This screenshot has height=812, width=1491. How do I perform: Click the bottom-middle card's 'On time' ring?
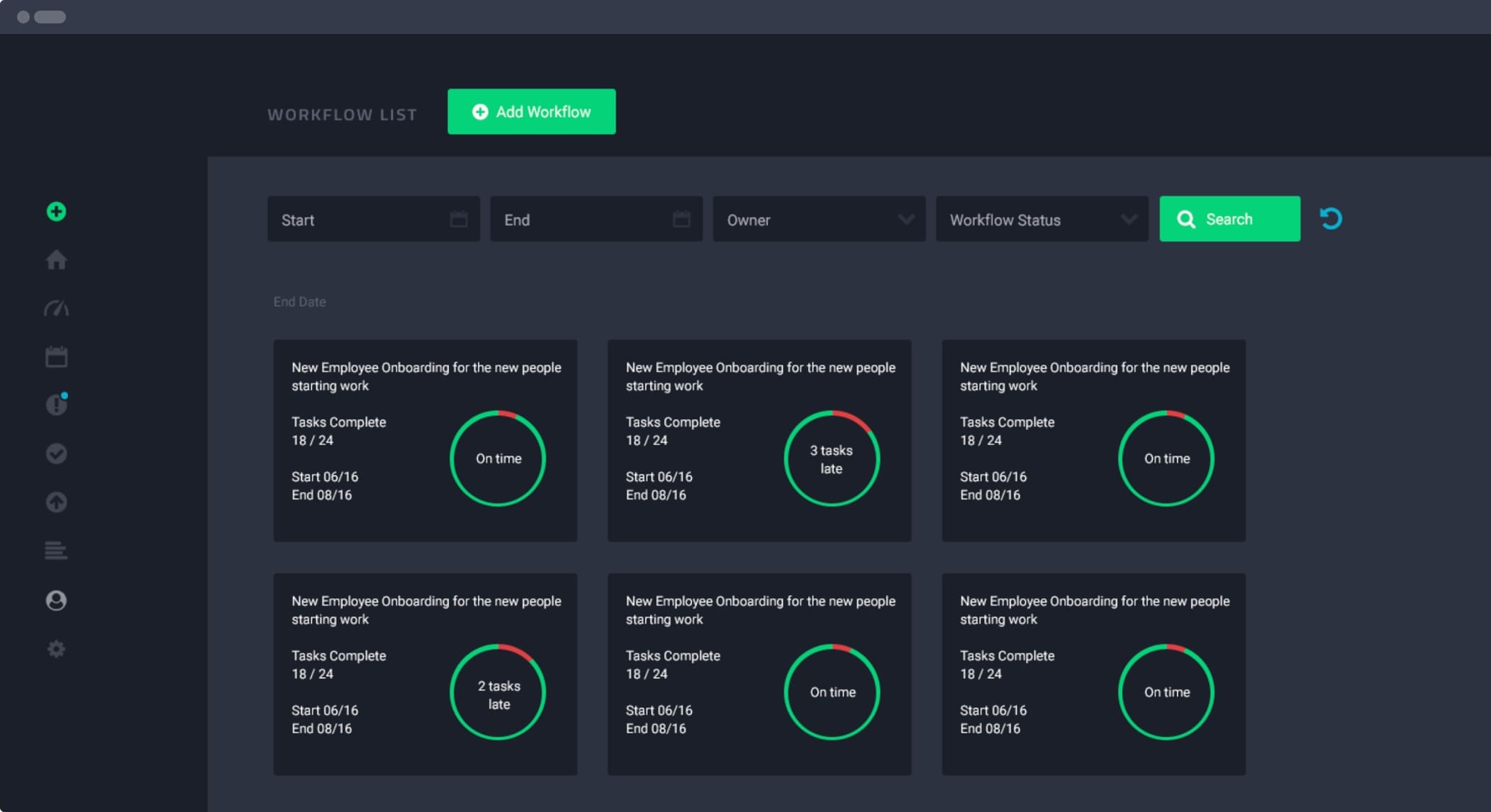point(832,692)
